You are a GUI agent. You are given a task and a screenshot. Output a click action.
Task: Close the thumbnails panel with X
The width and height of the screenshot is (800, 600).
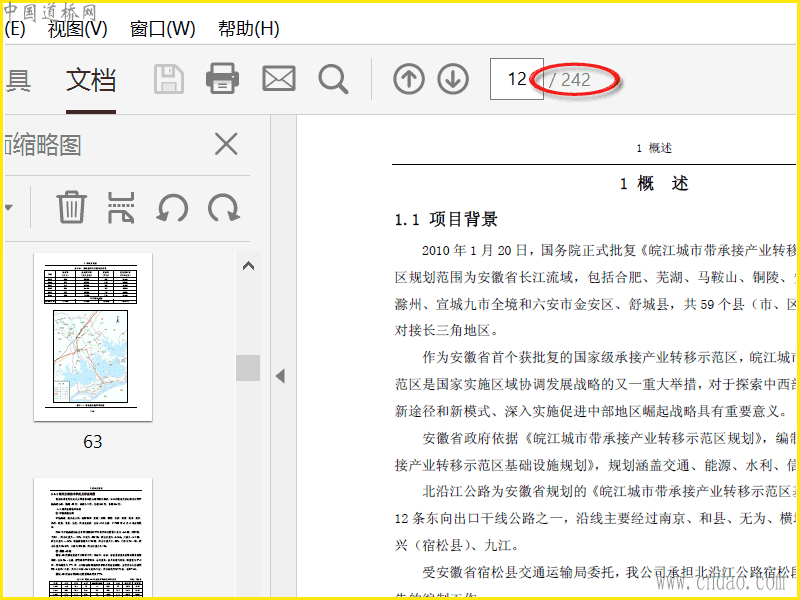click(226, 144)
